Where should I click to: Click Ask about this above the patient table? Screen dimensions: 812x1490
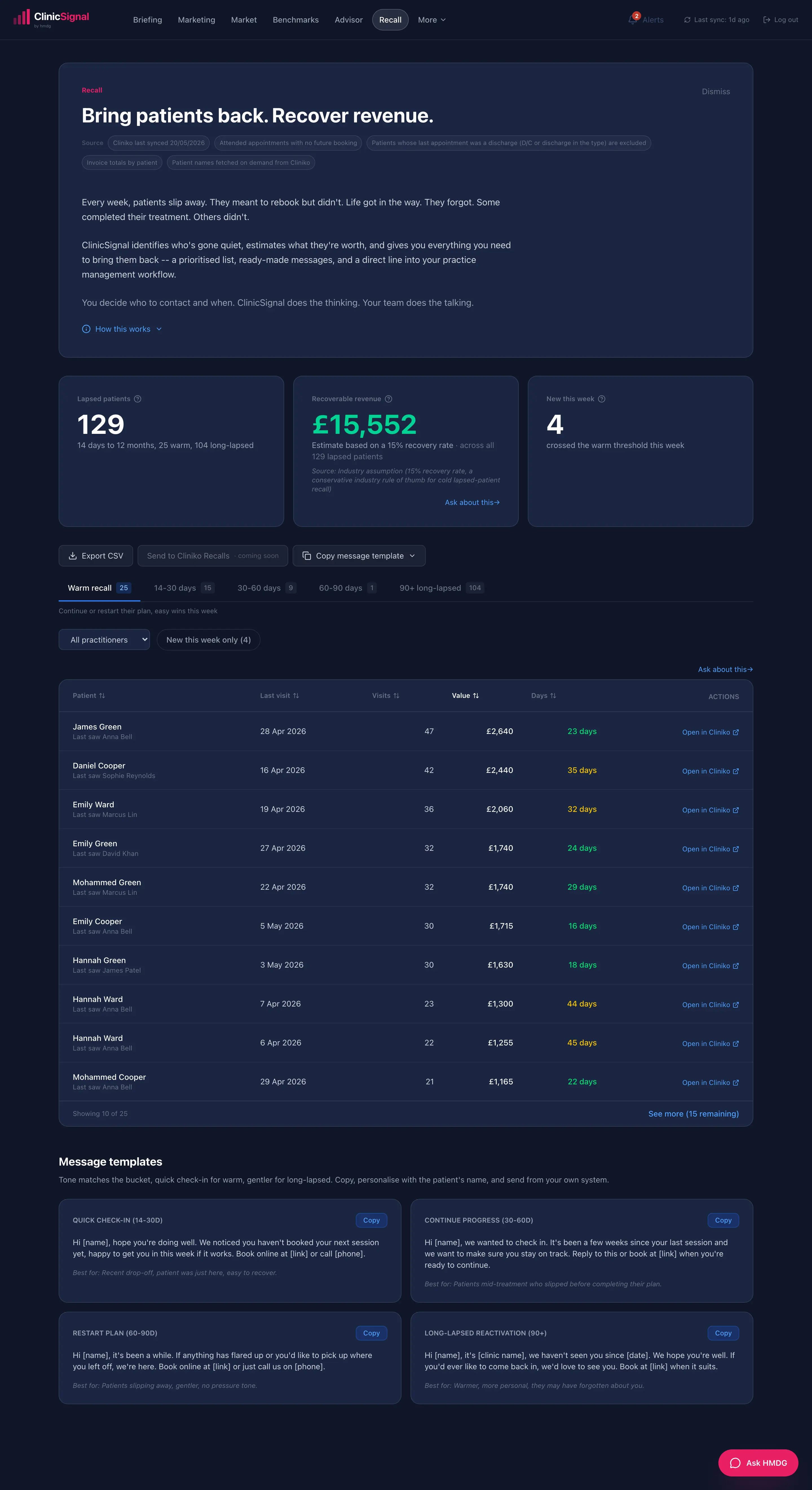[725, 669]
